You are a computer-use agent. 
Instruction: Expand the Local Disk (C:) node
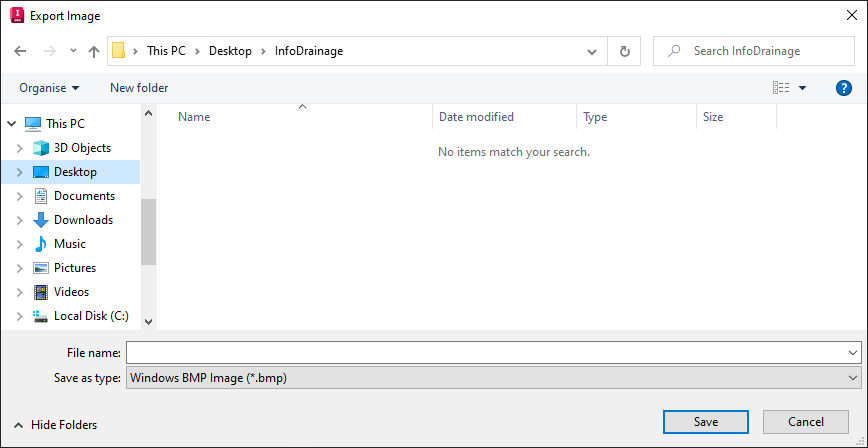click(x=19, y=316)
